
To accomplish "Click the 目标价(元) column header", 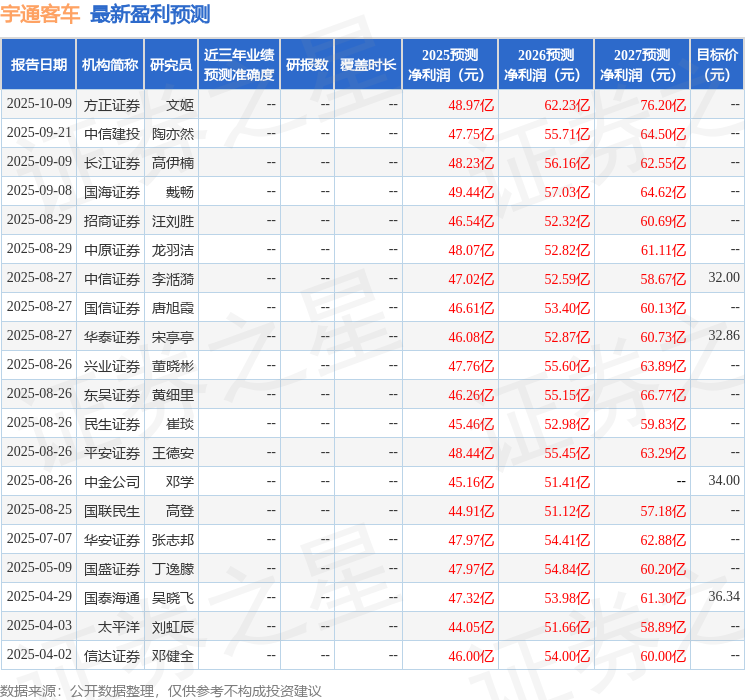I will point(717,65).
